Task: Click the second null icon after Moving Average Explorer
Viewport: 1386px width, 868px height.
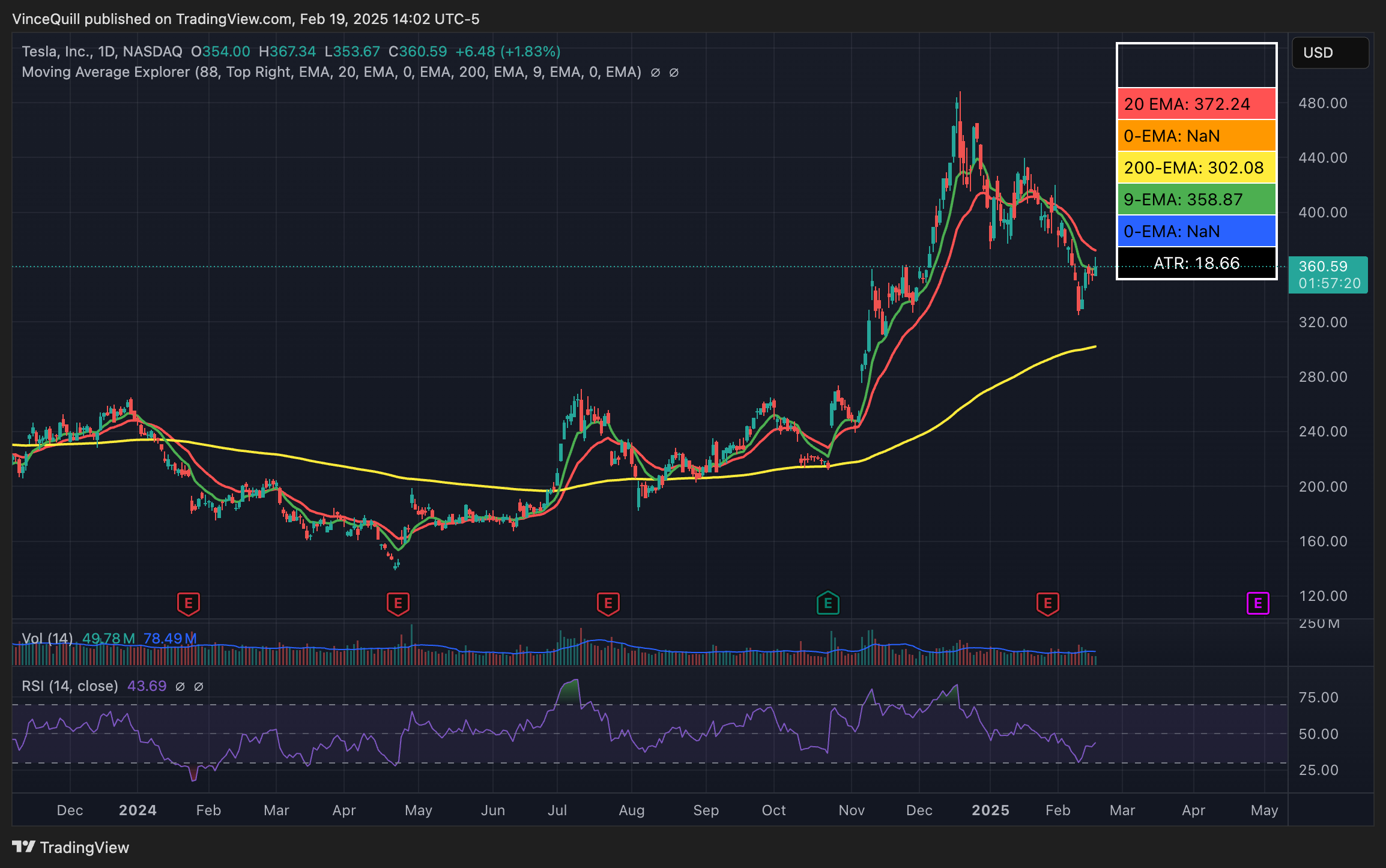Action: 674,73
